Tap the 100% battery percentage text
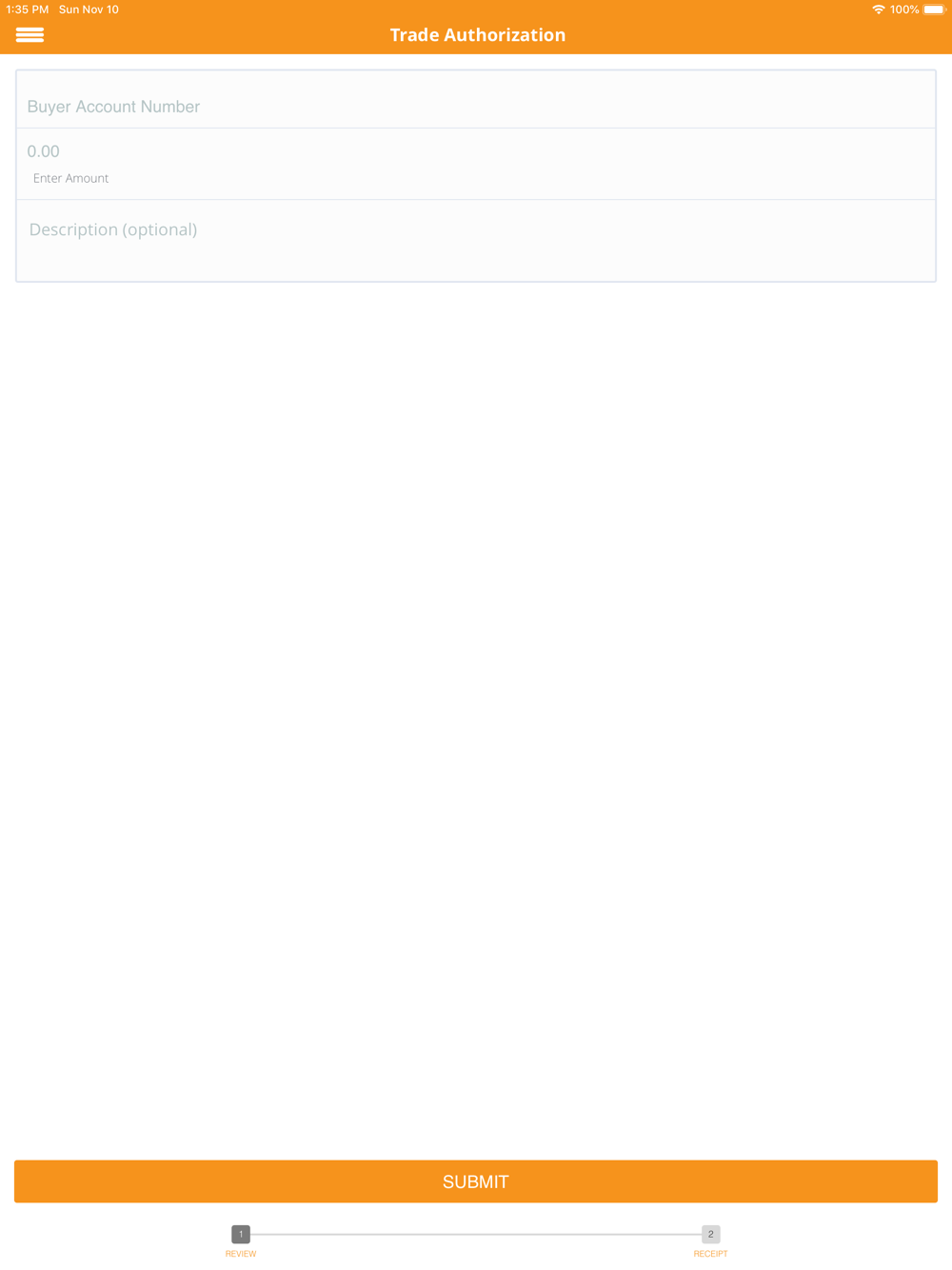This screenshot has height=1270, width=952. pos(904,10)
